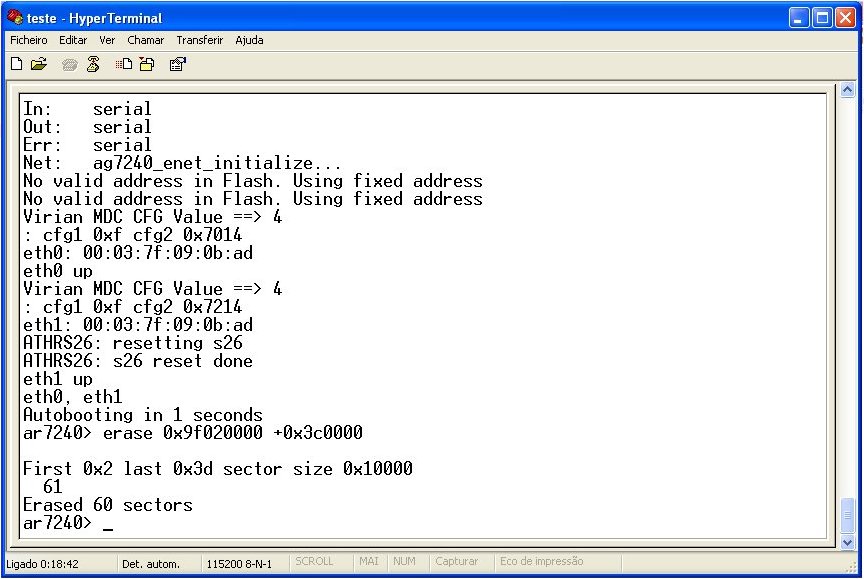This screenshot has width=864, height=579.
Task: Open the Transferir menu
Action: pyautogui.click(x=198, y=40)
